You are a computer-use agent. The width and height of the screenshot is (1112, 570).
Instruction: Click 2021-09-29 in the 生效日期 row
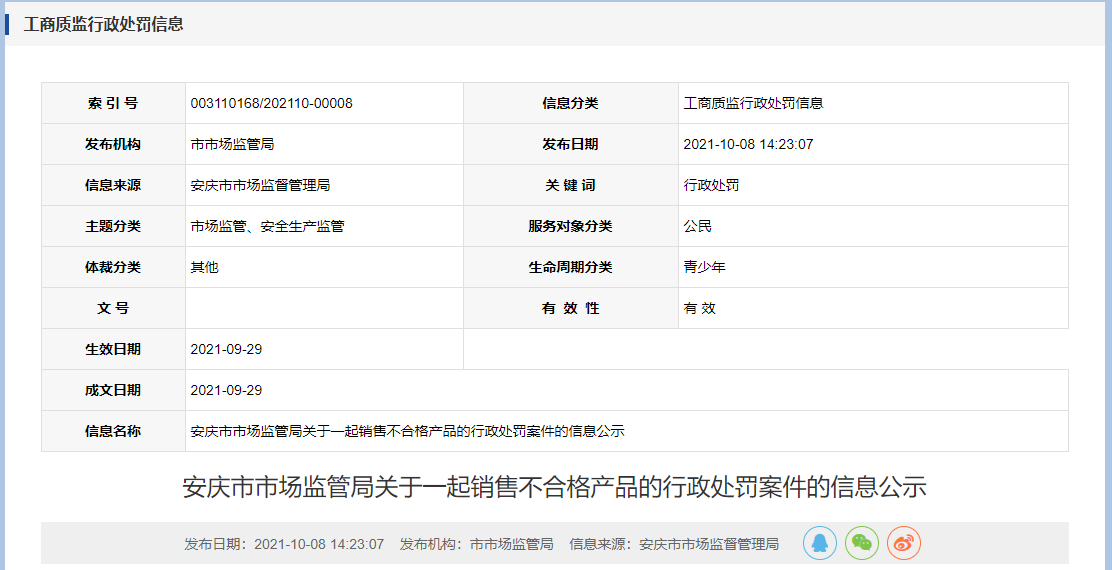[x=227, y=350]
